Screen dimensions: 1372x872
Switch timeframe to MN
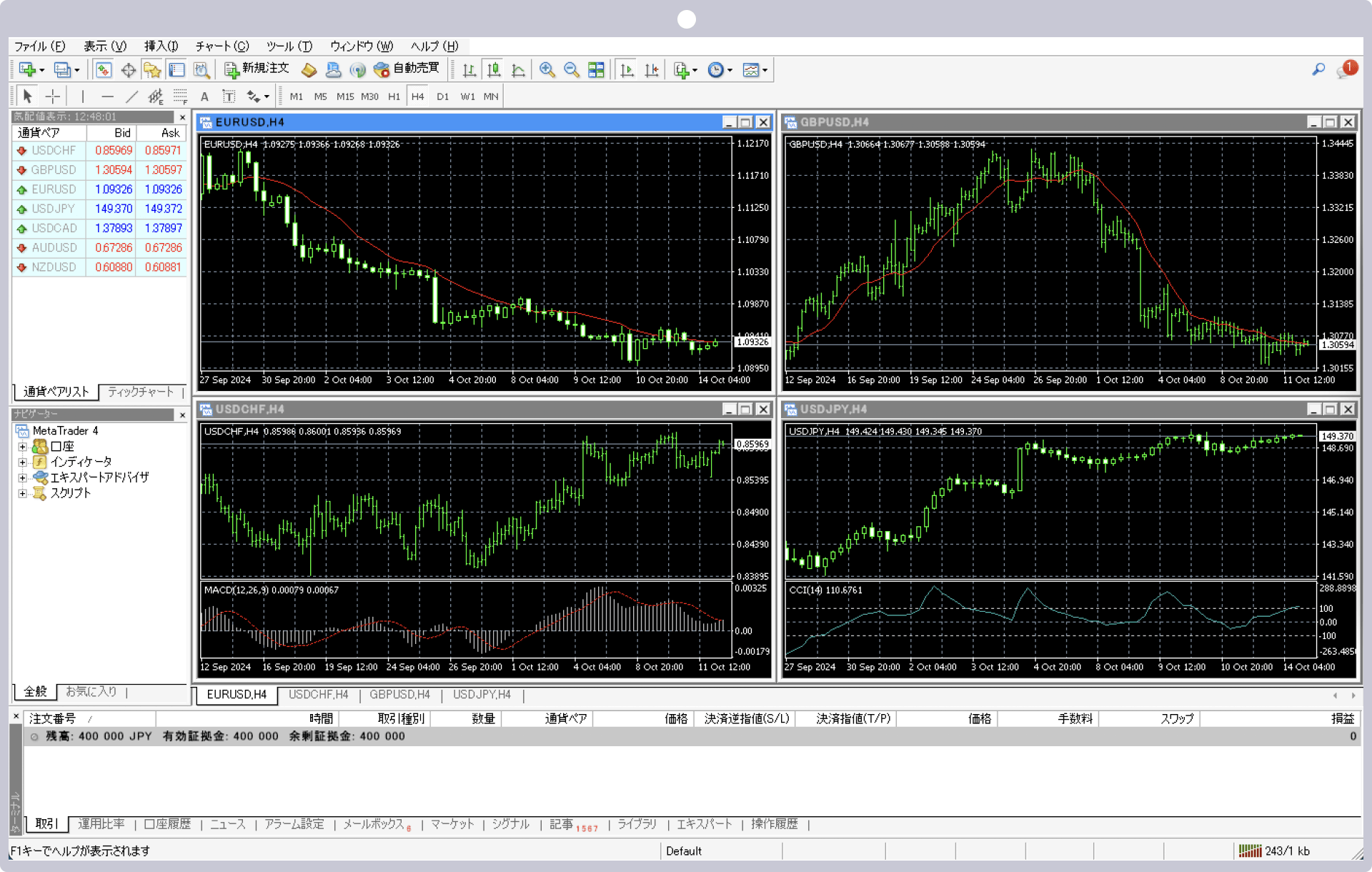[491, 96]
